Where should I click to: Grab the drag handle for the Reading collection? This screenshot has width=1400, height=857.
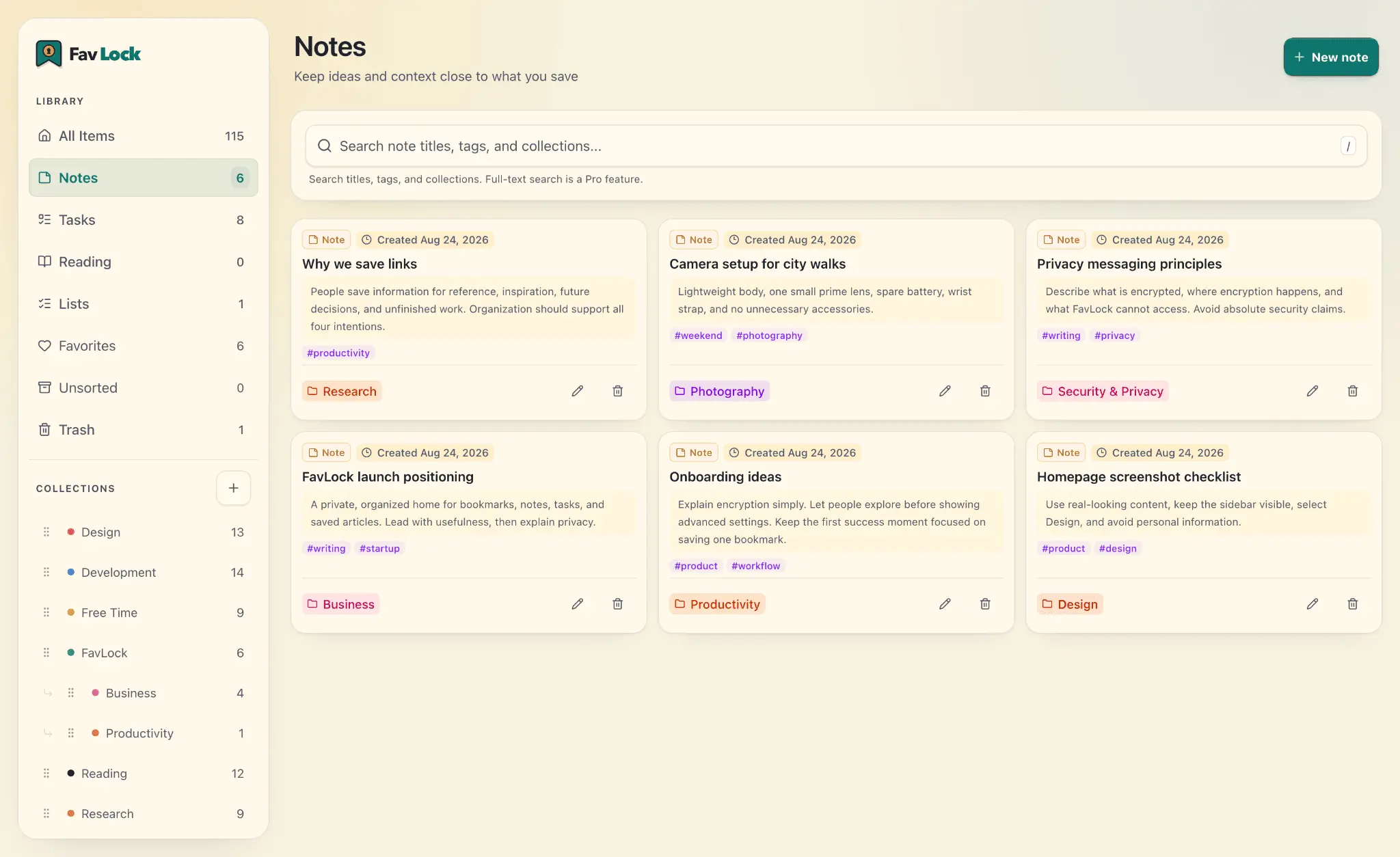46,773
